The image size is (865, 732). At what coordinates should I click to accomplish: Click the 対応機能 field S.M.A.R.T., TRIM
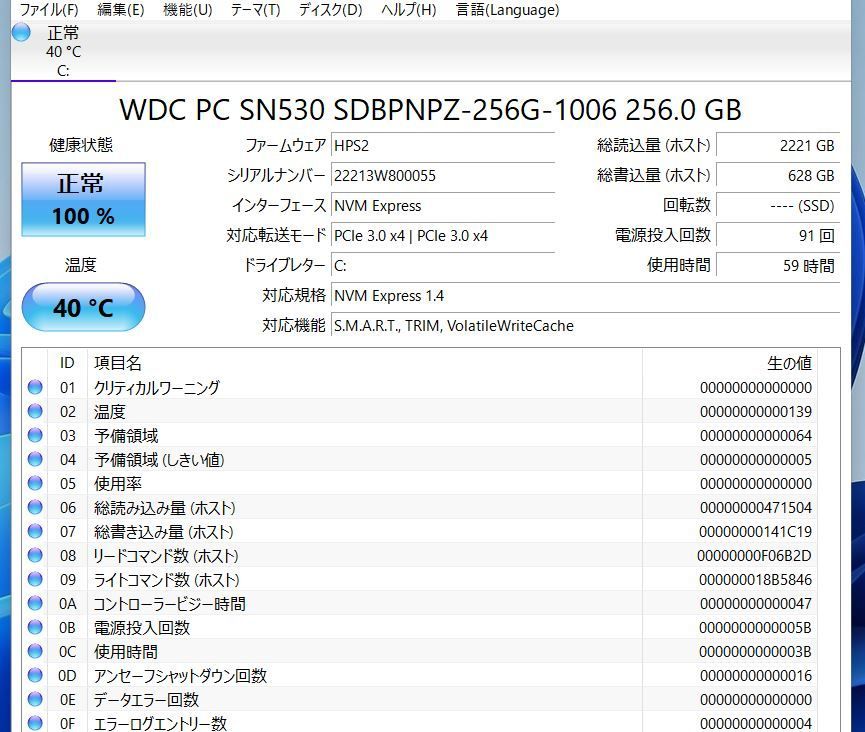click(585, 325)
